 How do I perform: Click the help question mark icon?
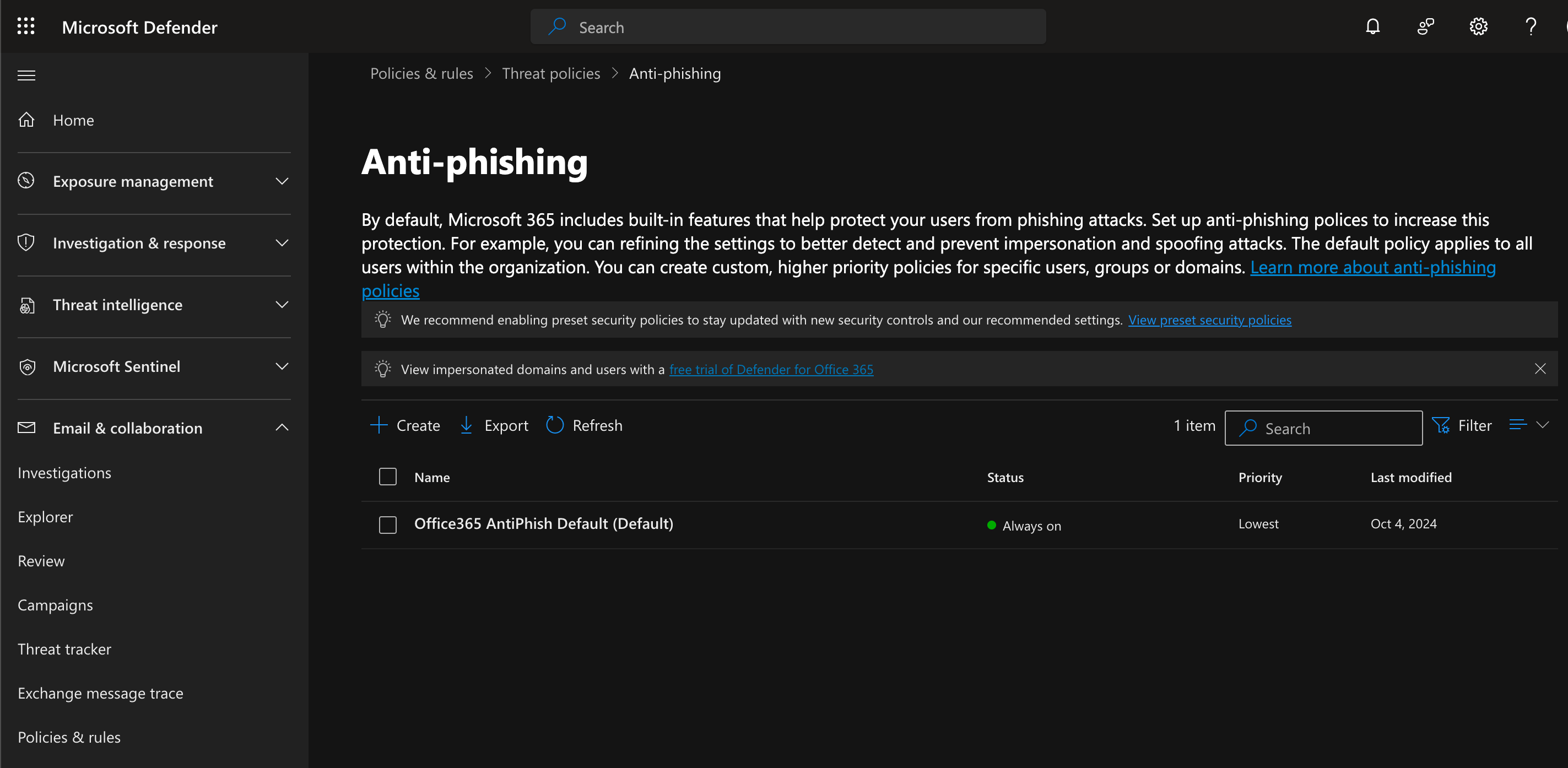click(x=1531, y=27)
